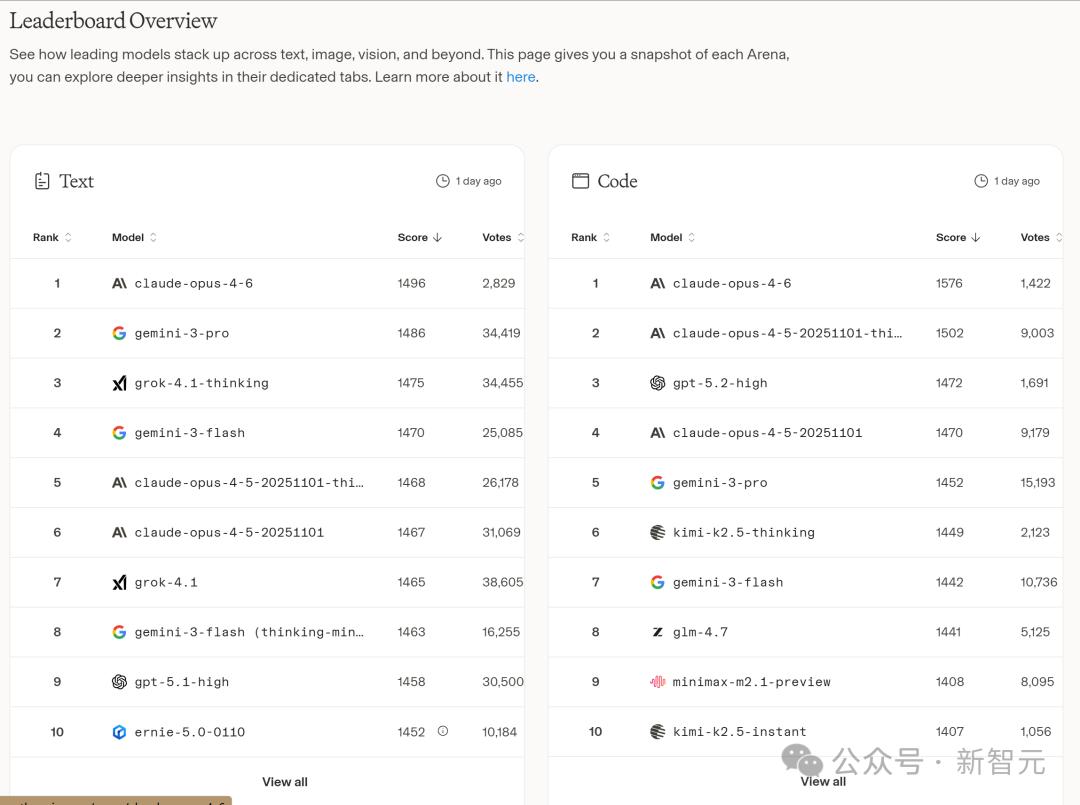Screen dimensions: 1080x805
Task: Click xAI logo beside grok-4.1 row
Action: (119, 583)
